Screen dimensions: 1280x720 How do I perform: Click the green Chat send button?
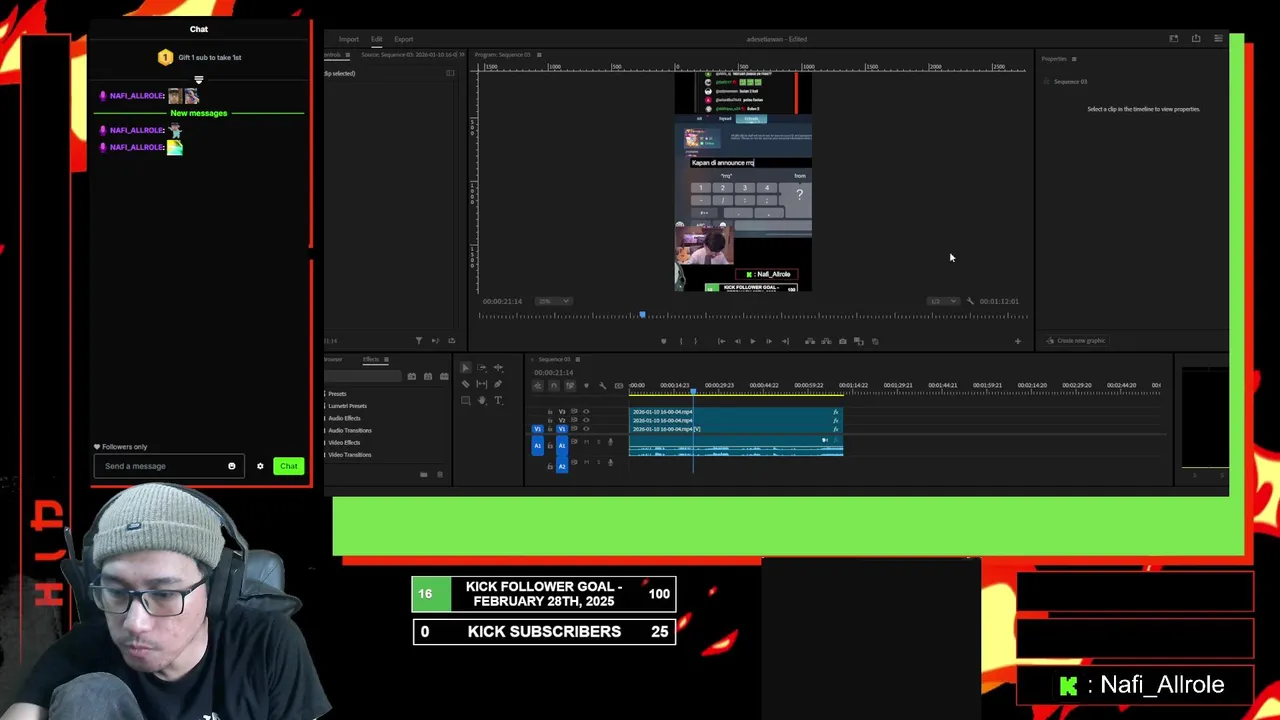point(288,466)
